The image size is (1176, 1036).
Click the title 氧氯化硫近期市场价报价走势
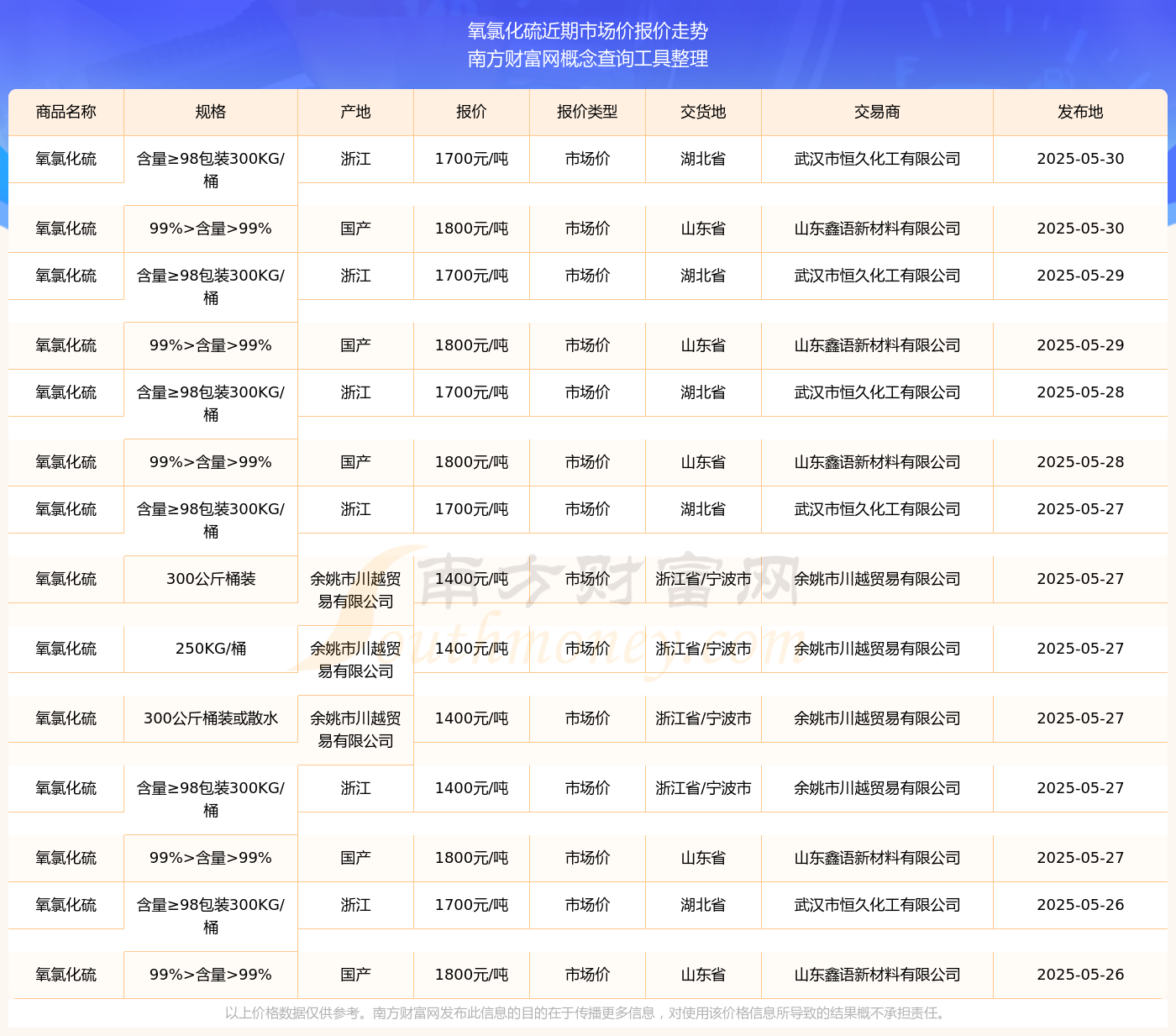click(588, 31)
